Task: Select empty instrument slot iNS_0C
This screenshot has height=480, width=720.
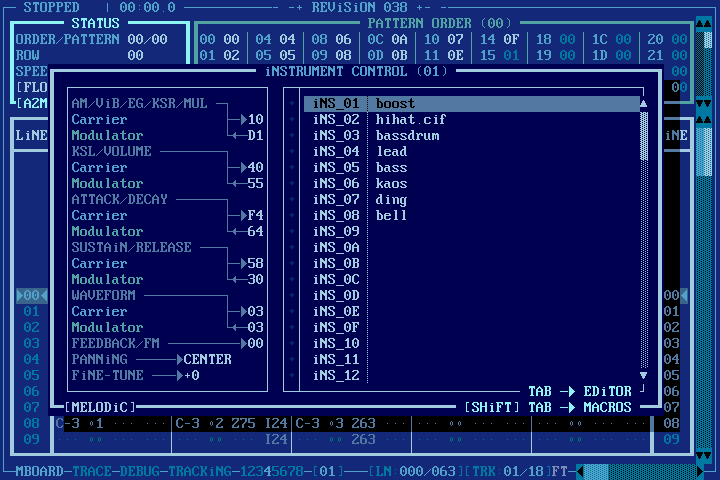Action: (x=472, y=280)
